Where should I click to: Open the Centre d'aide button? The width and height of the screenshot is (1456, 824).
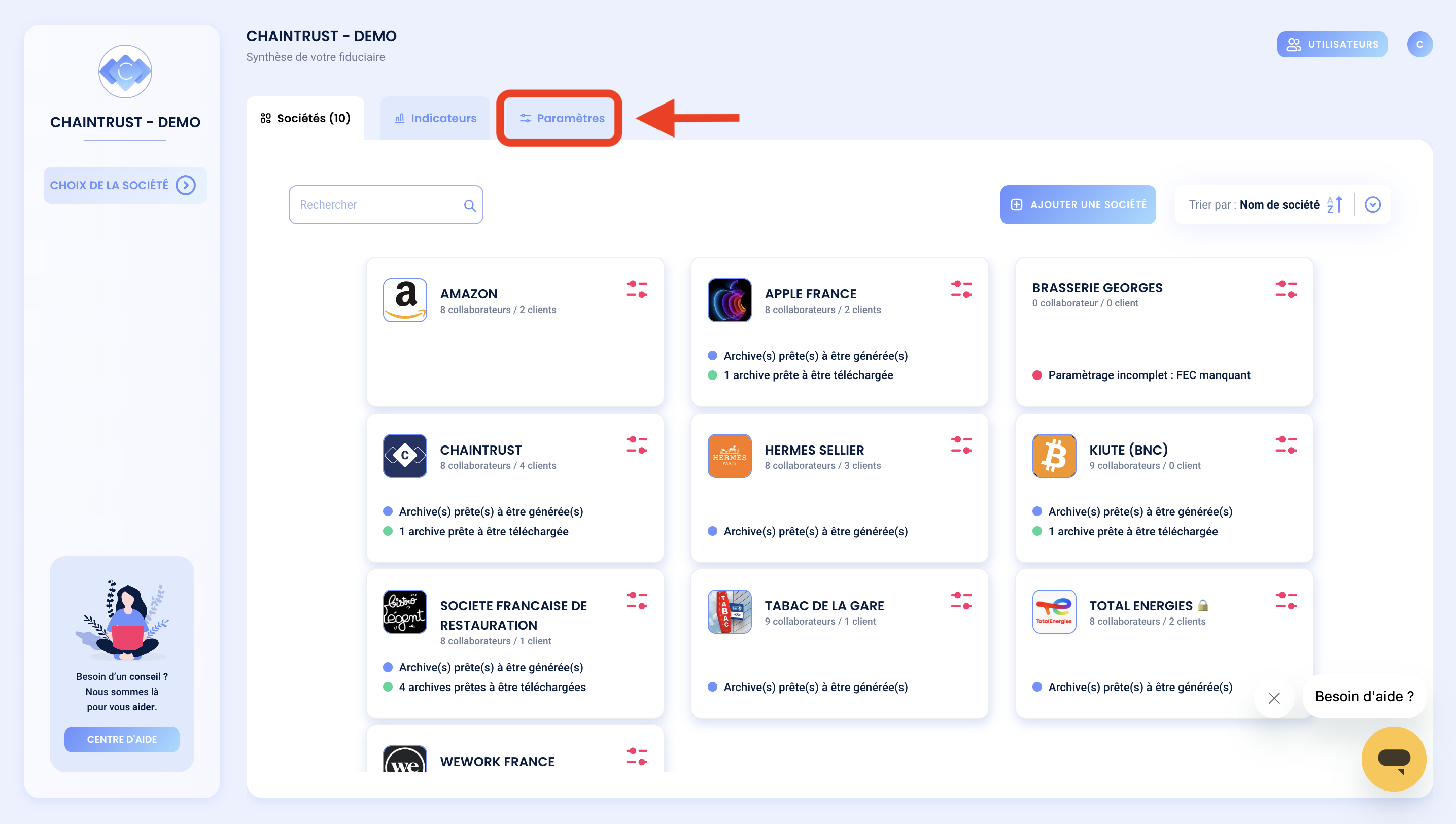(x=122, y=739)
